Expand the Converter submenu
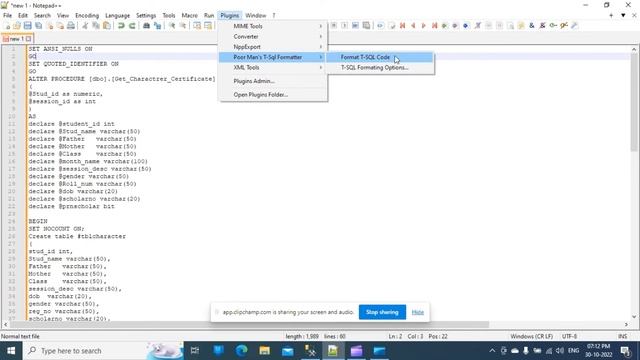This screenshot has width=640, height=360. 273,36
